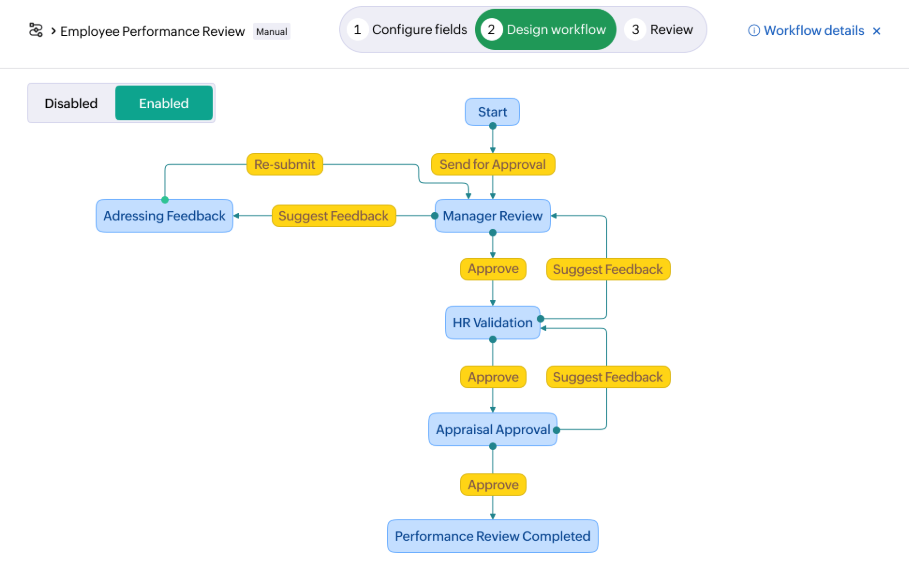This screenshot has height=566, width=909.
Task: Switch workflow to Disabled
Action: (71, 103)
